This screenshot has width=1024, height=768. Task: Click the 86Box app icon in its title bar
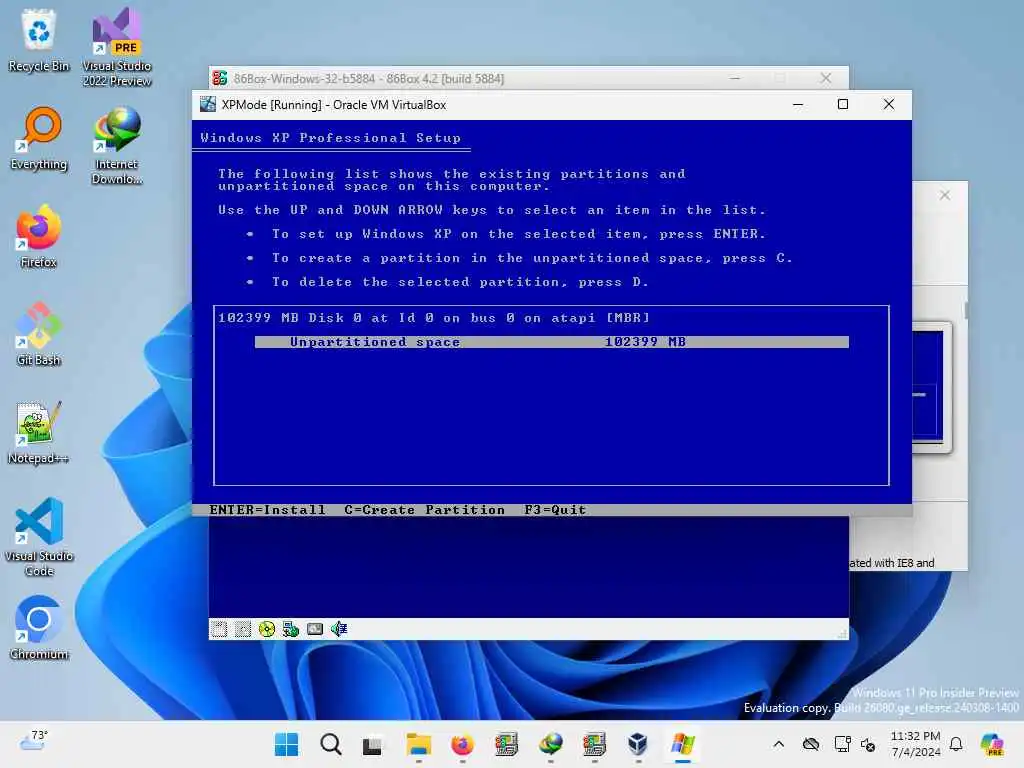pyautogui.click(x=219, y=78)
